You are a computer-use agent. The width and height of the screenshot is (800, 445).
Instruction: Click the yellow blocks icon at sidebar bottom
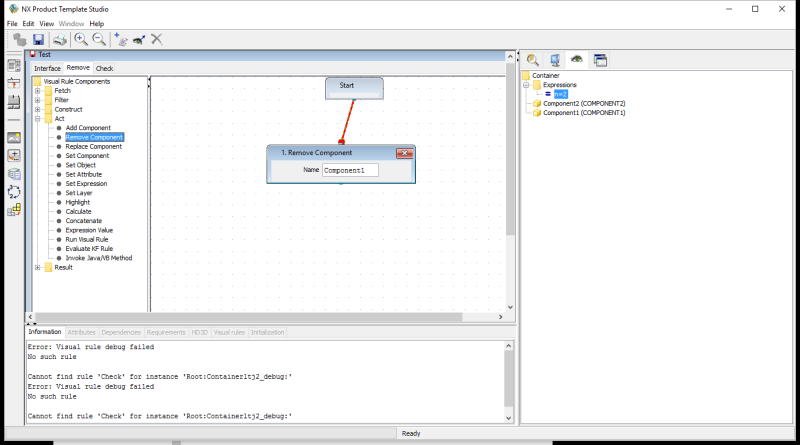[14, 210]
